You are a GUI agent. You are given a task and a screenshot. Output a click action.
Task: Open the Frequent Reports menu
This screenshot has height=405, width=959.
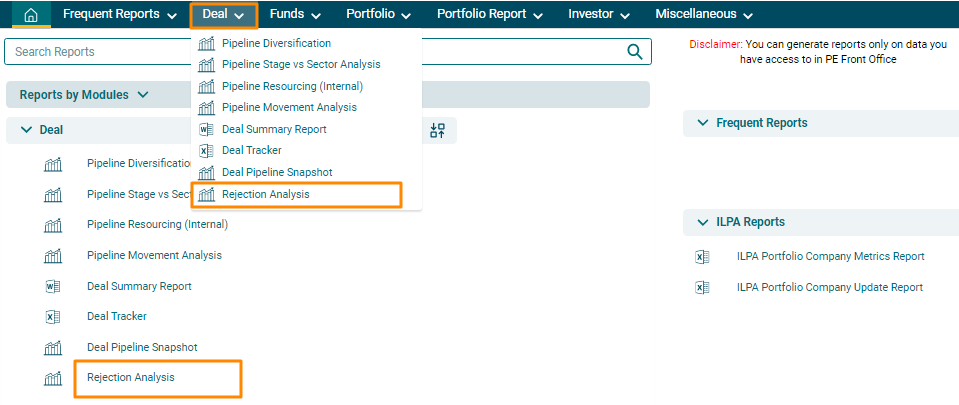(120, 15)
